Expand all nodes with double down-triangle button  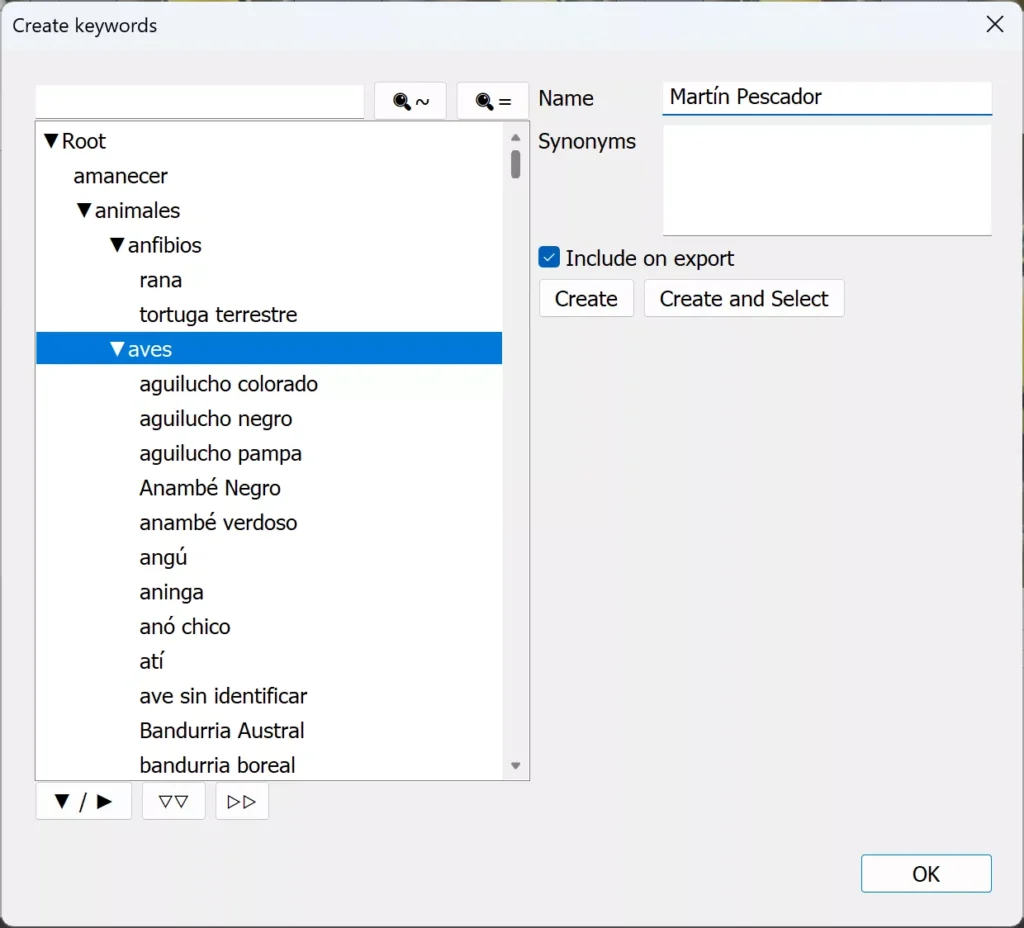[x=174, y=801]
